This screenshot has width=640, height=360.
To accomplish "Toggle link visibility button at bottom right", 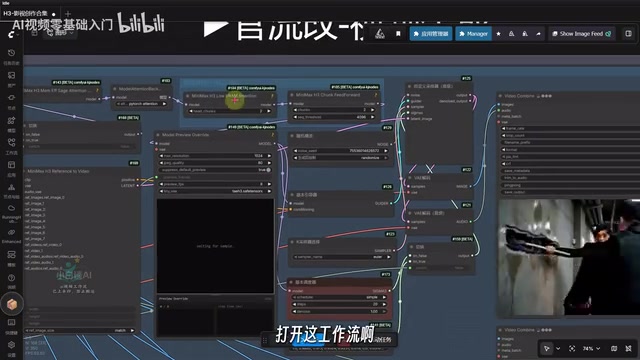I will pyautogui.click(x=629, y=348).
